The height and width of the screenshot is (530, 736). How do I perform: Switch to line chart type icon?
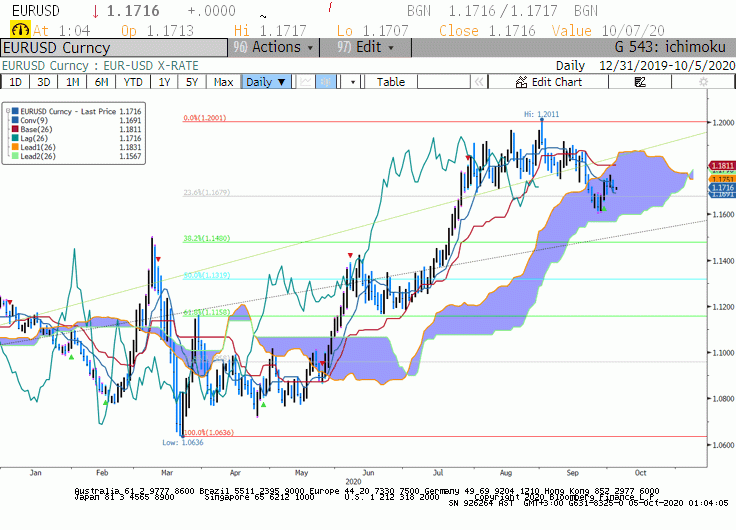tap(305, 82)
